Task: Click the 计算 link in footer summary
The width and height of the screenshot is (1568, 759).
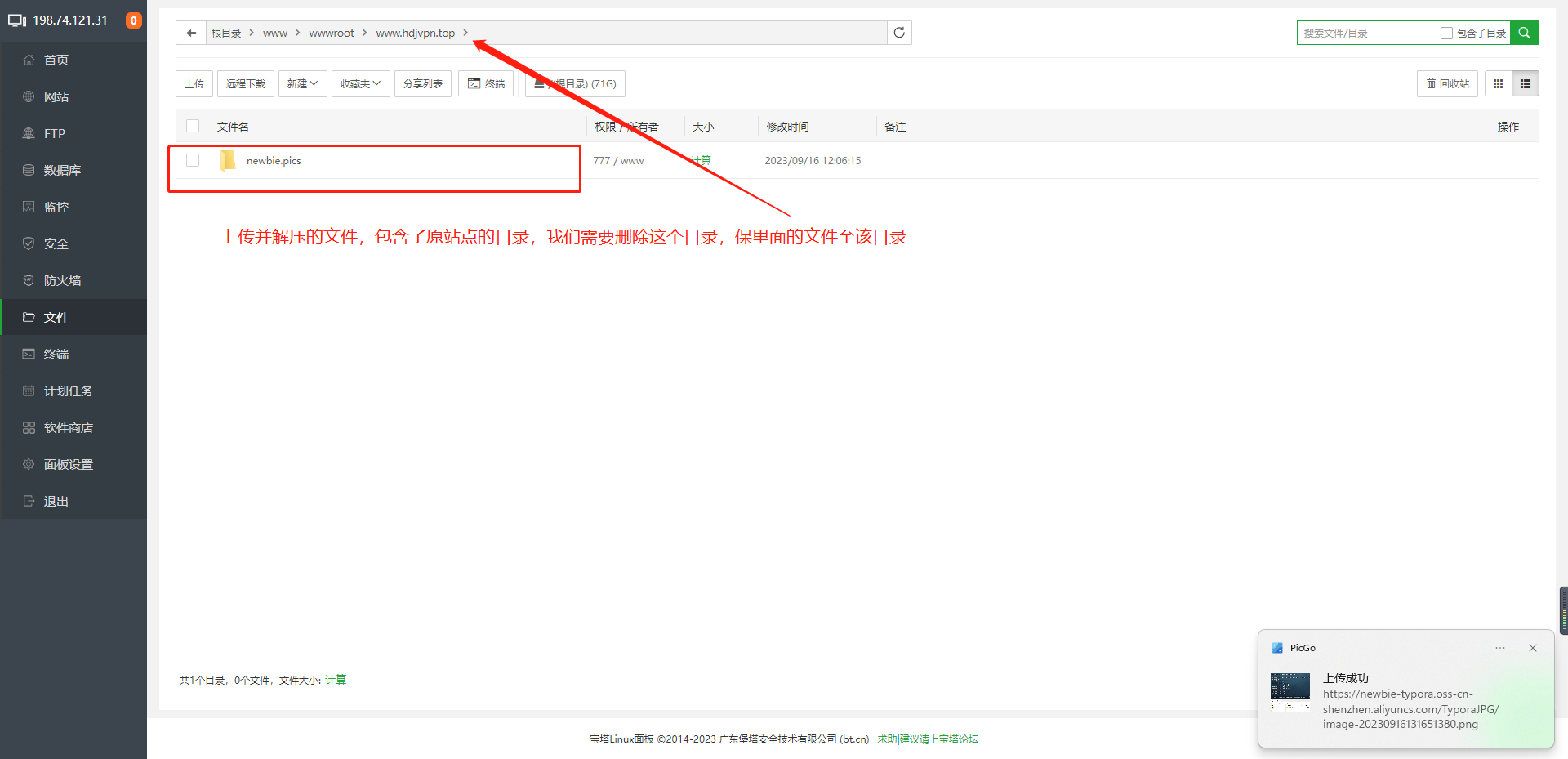Action: point(336,680)
